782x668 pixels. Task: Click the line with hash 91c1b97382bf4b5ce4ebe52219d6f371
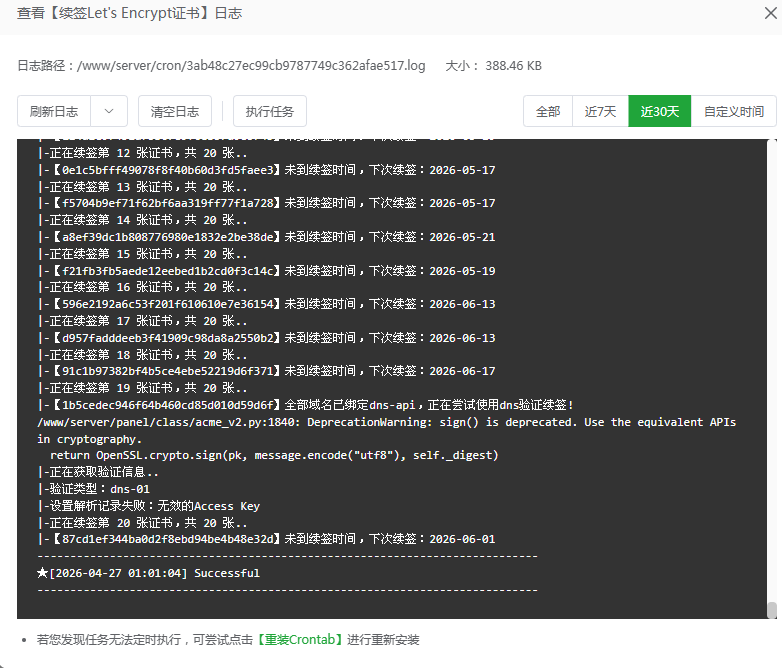pyautogui.click(x=266, y=371)
